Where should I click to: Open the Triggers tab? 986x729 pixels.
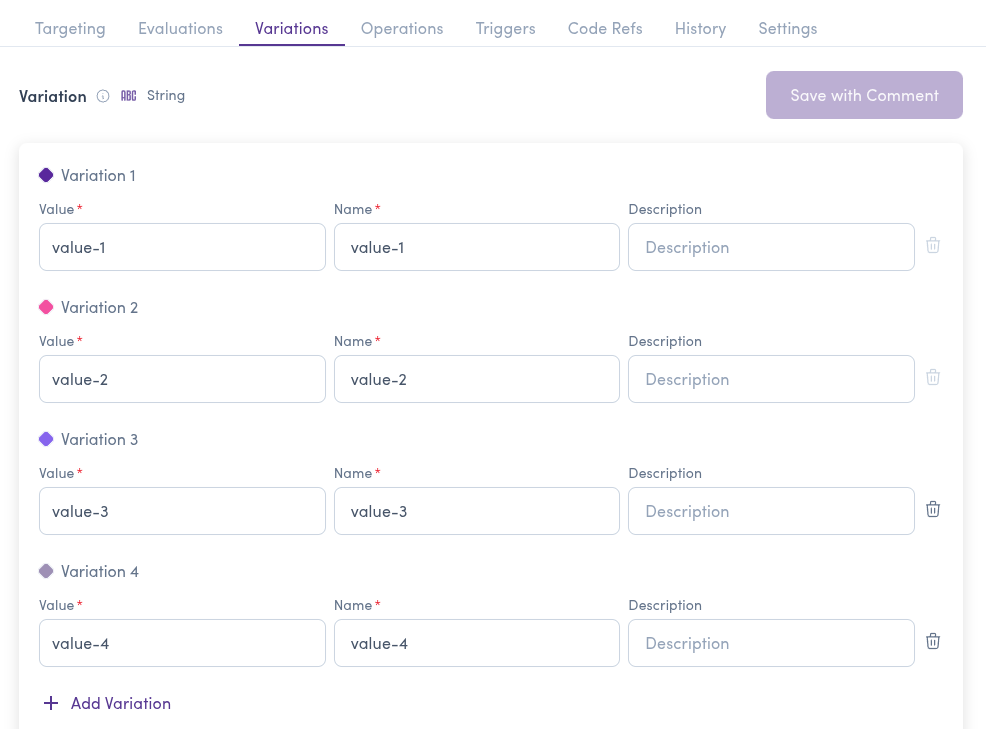point(505,28)
